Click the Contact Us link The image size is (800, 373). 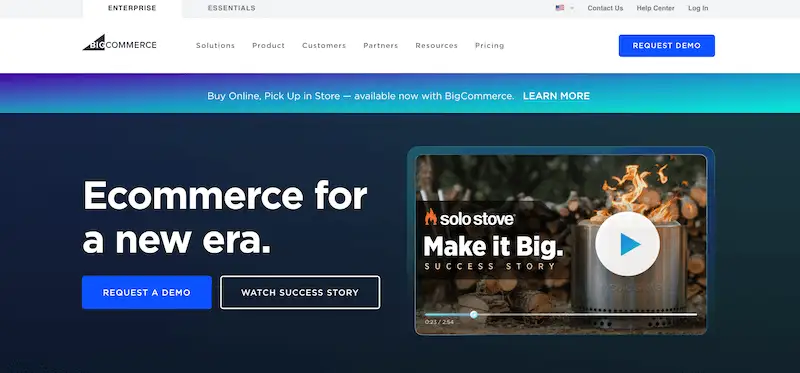(x=605, y=8)
